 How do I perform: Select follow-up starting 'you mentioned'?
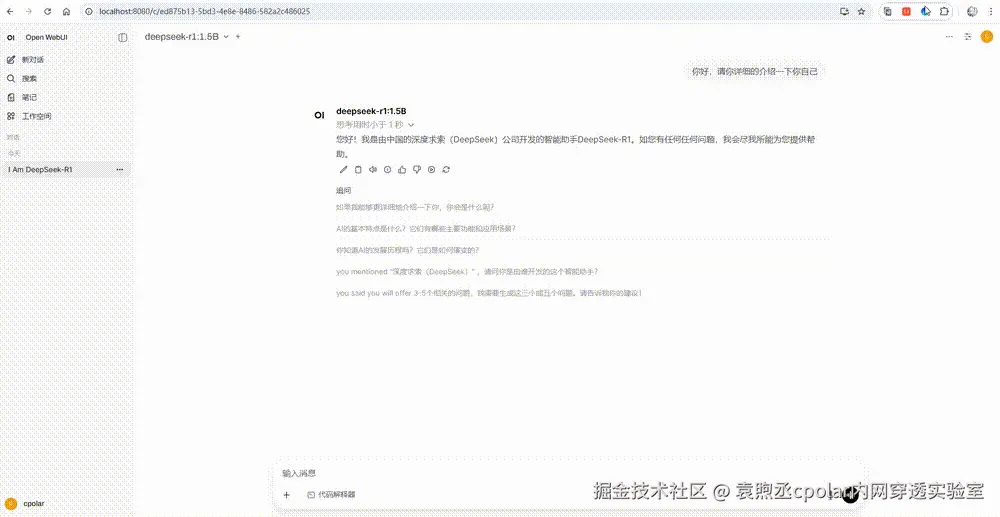pos(467,272)
